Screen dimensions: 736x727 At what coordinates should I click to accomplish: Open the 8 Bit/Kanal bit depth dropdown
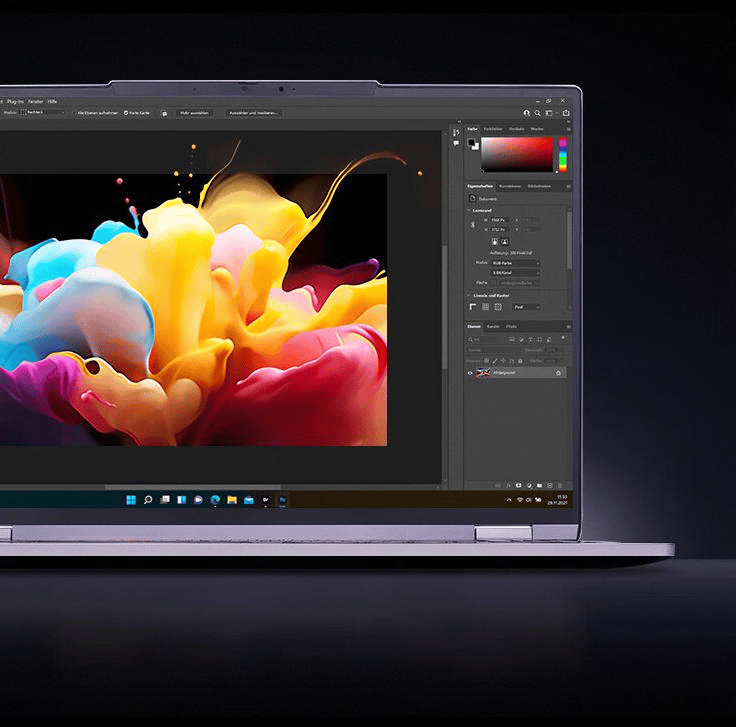[514, 272]
